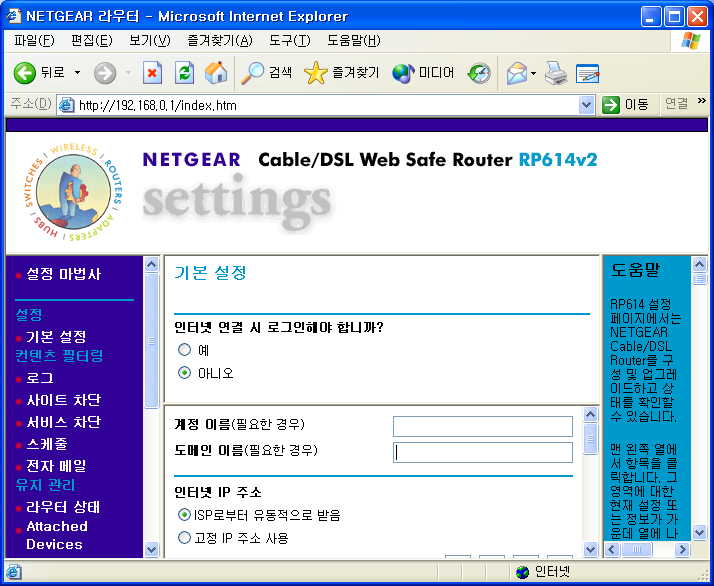The height and width of the screenshot is (586, 714).
Task: Click settings form scroll up arrow
Action: (x=590, y=414)
